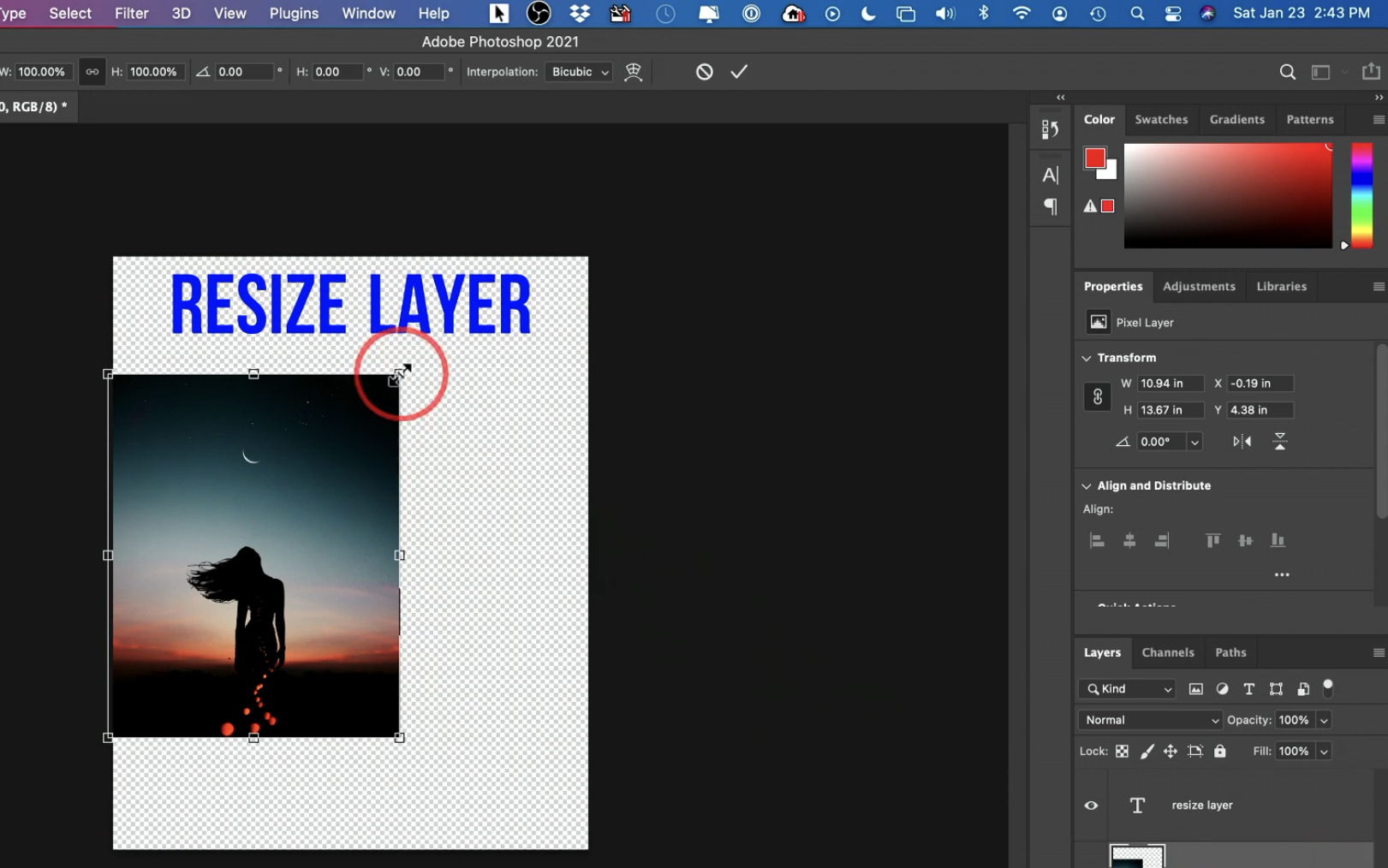Open the Interpolation Bicubic dropdown
This screenshot has width=1388, height=868.
point(580,72)
